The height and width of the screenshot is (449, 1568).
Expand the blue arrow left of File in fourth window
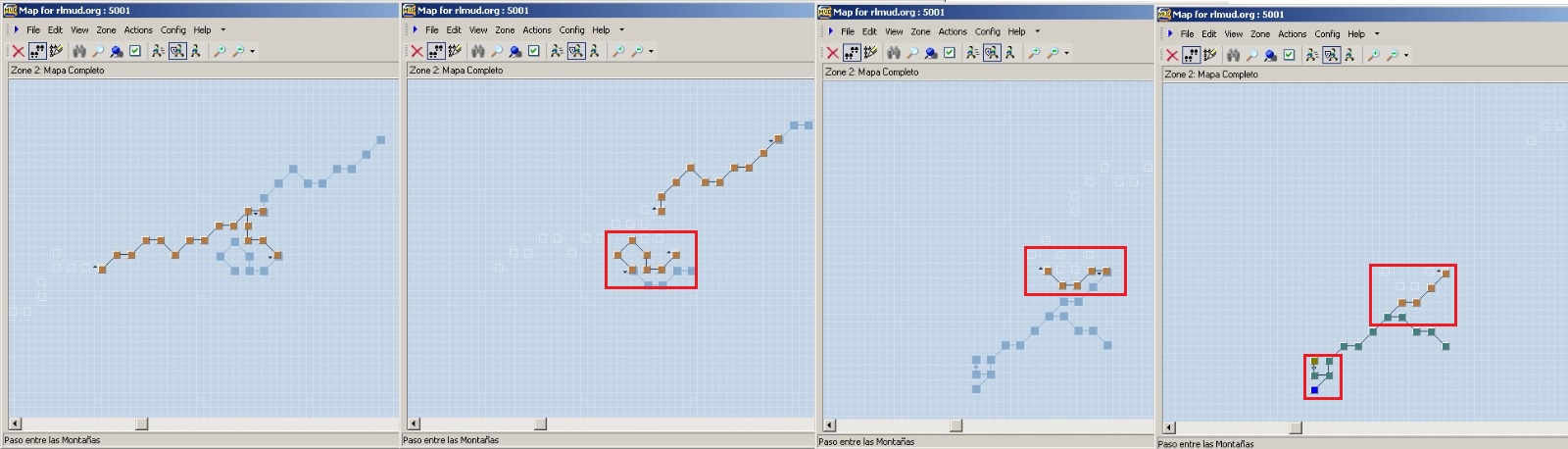(1170, 33)
